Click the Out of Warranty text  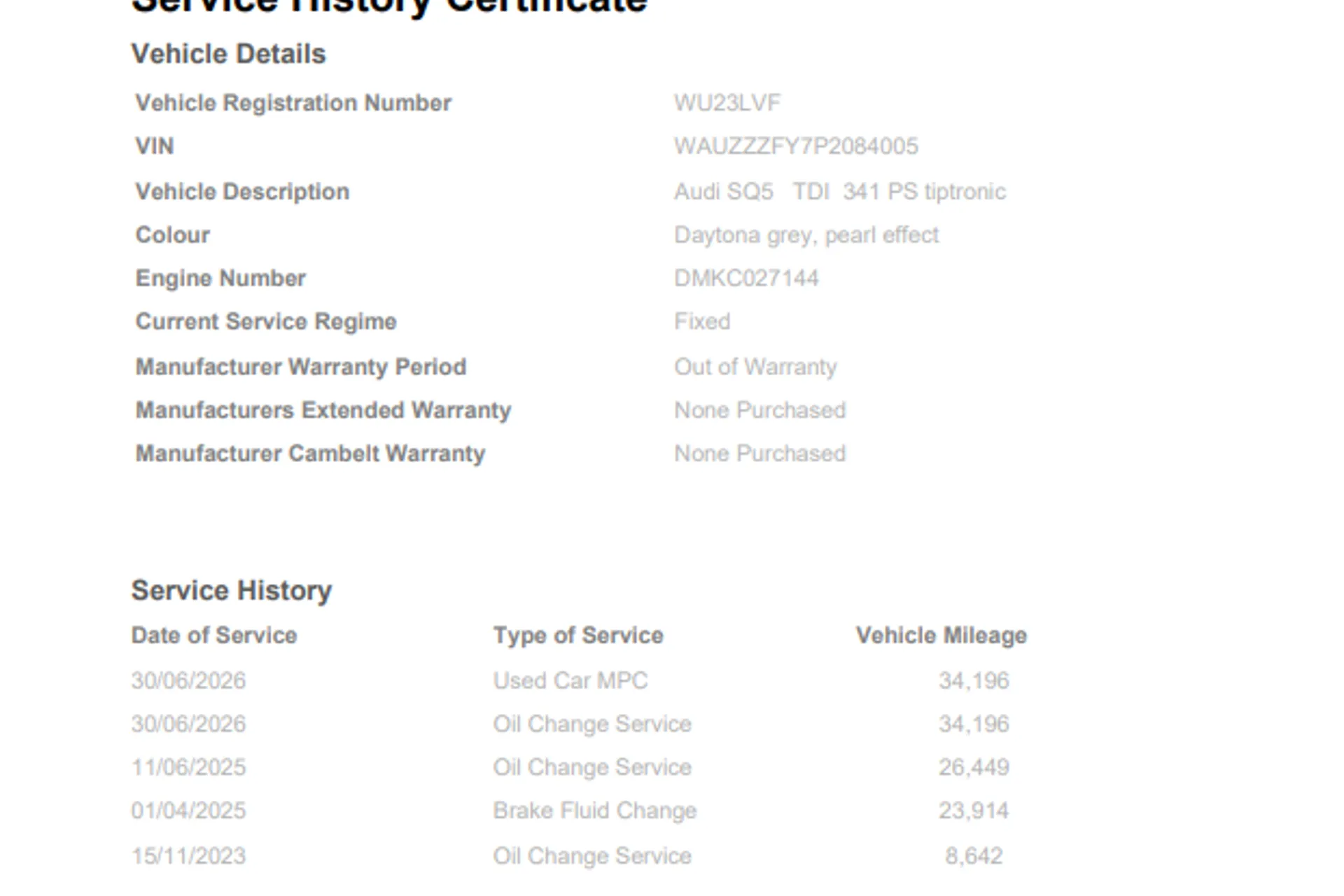point(755,367)
